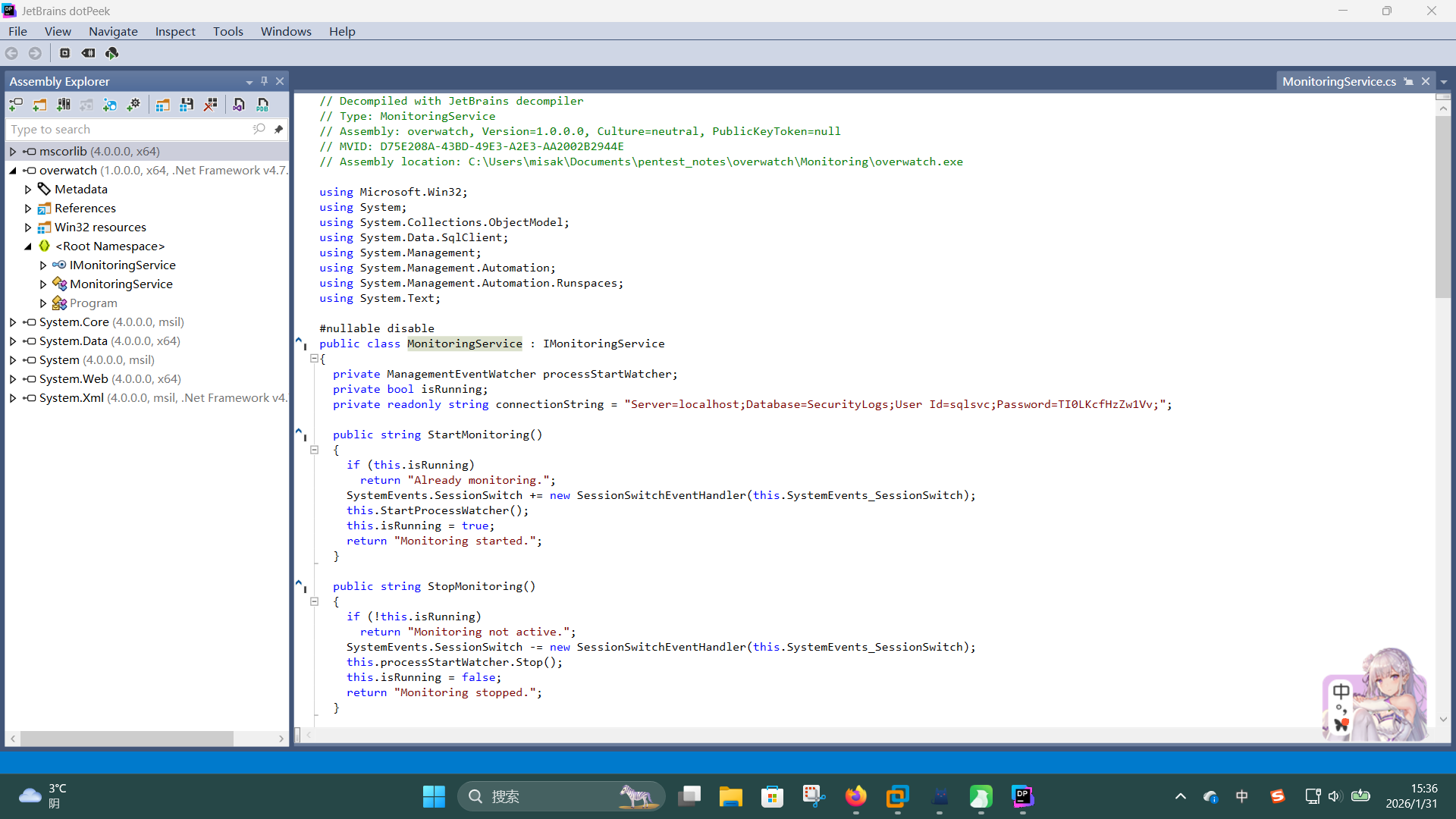Click the Type to search field
Image resolution: width=1456 pixels, height=819 pixels.
pyautogui.click(x=129, y=130)
